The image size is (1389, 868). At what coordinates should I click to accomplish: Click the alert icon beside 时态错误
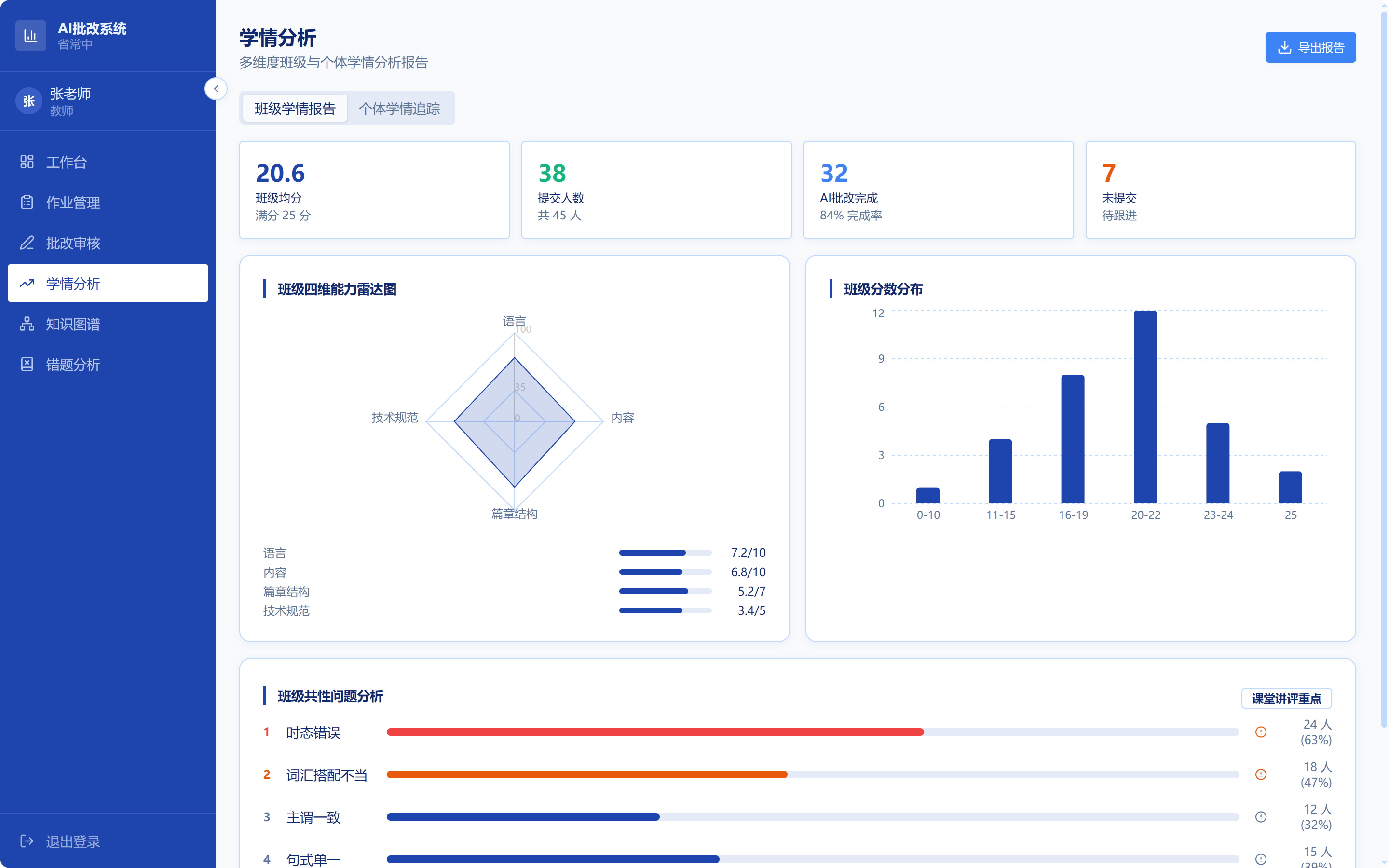pos(1260,732)
